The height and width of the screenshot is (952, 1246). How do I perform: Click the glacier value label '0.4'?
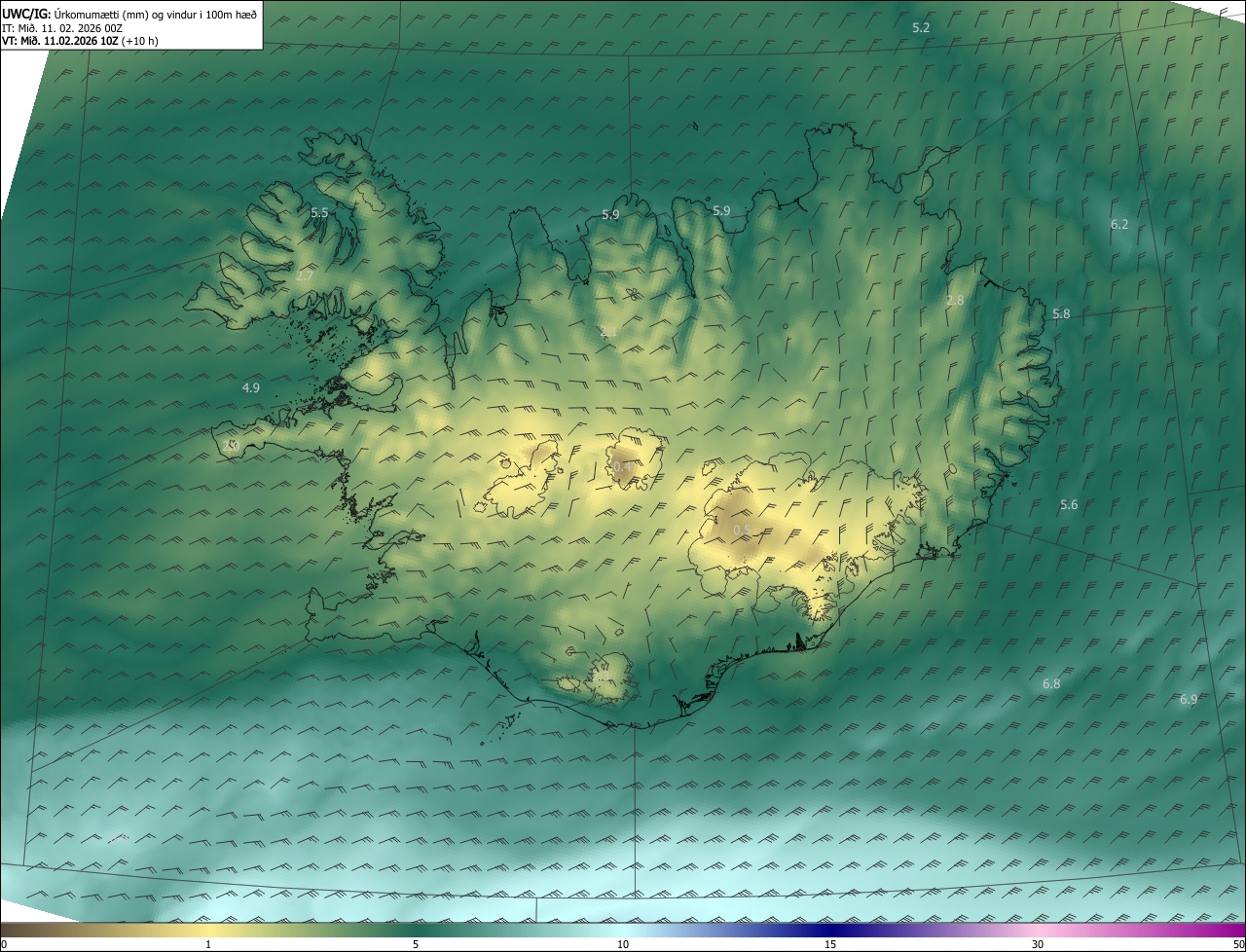(x=623, y=466)
